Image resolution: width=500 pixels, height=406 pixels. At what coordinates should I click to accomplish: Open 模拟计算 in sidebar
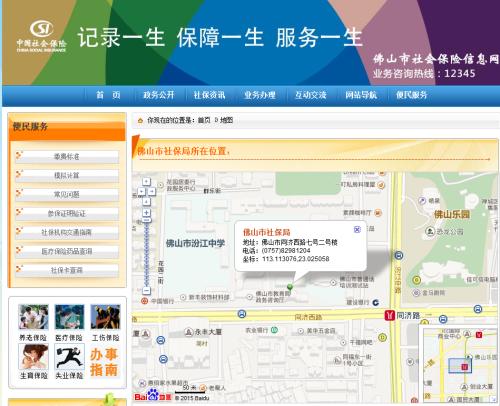point(67,175)
